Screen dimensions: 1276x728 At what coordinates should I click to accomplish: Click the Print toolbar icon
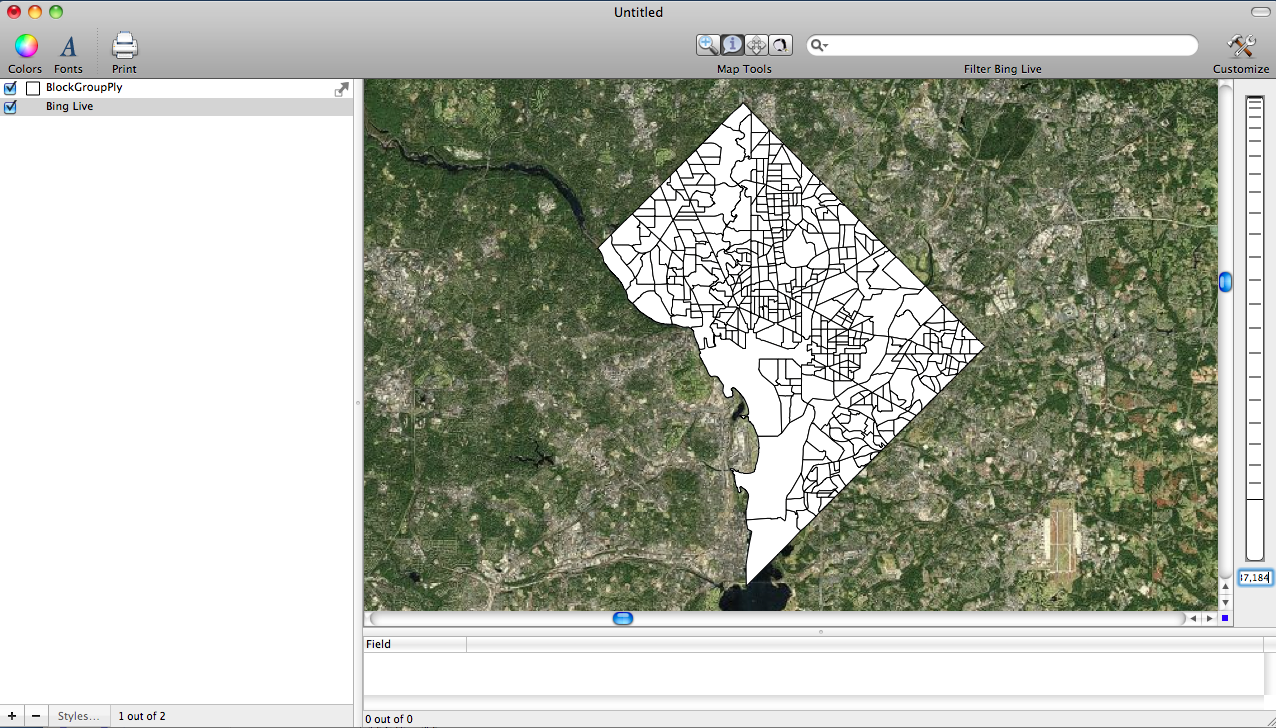[x=124, y=46]
